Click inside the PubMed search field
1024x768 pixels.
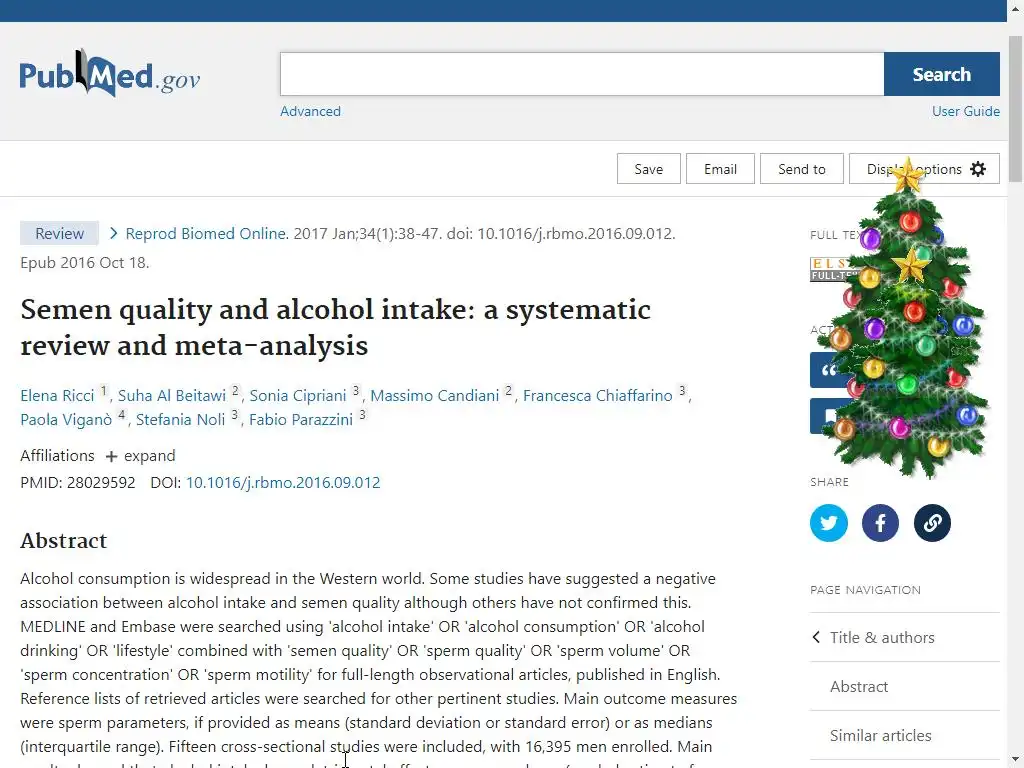pos(582,74)
